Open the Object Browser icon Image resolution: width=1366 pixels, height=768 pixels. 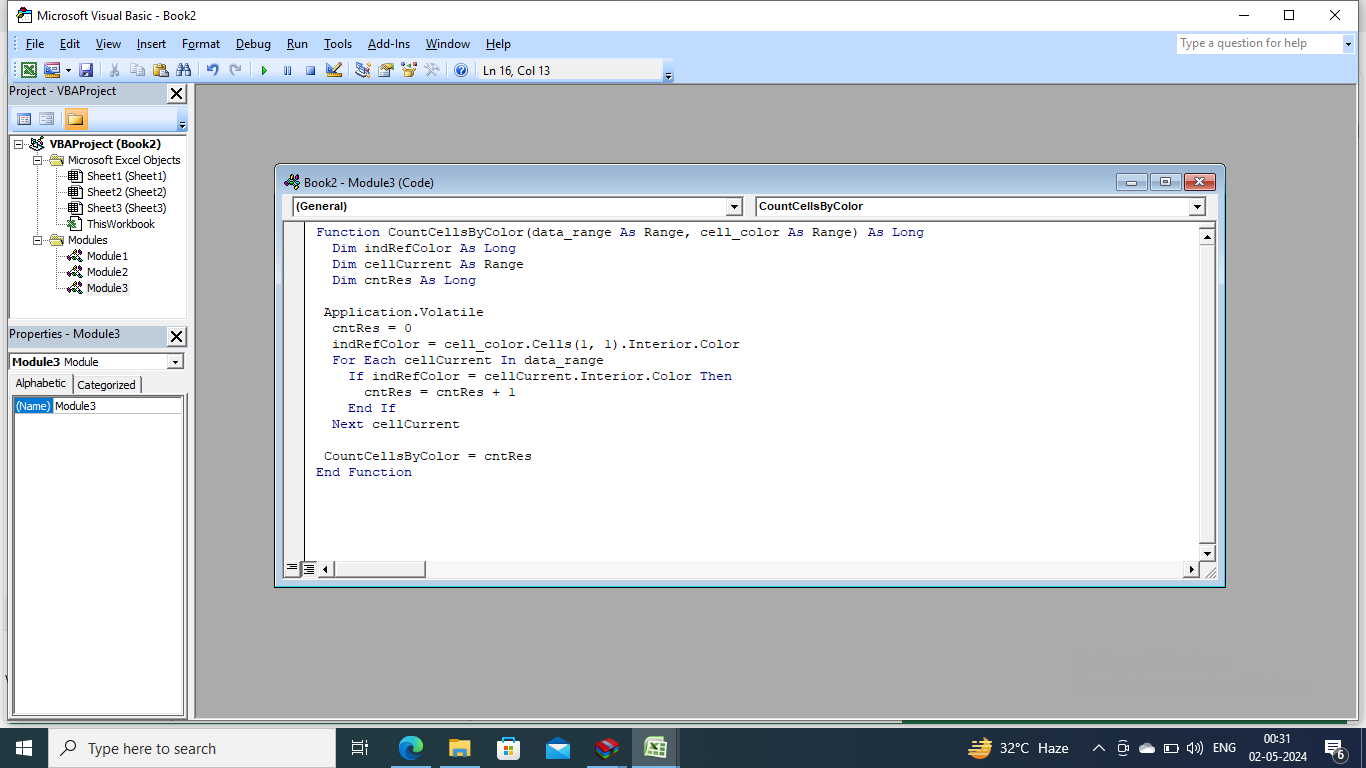pos(409,70)
